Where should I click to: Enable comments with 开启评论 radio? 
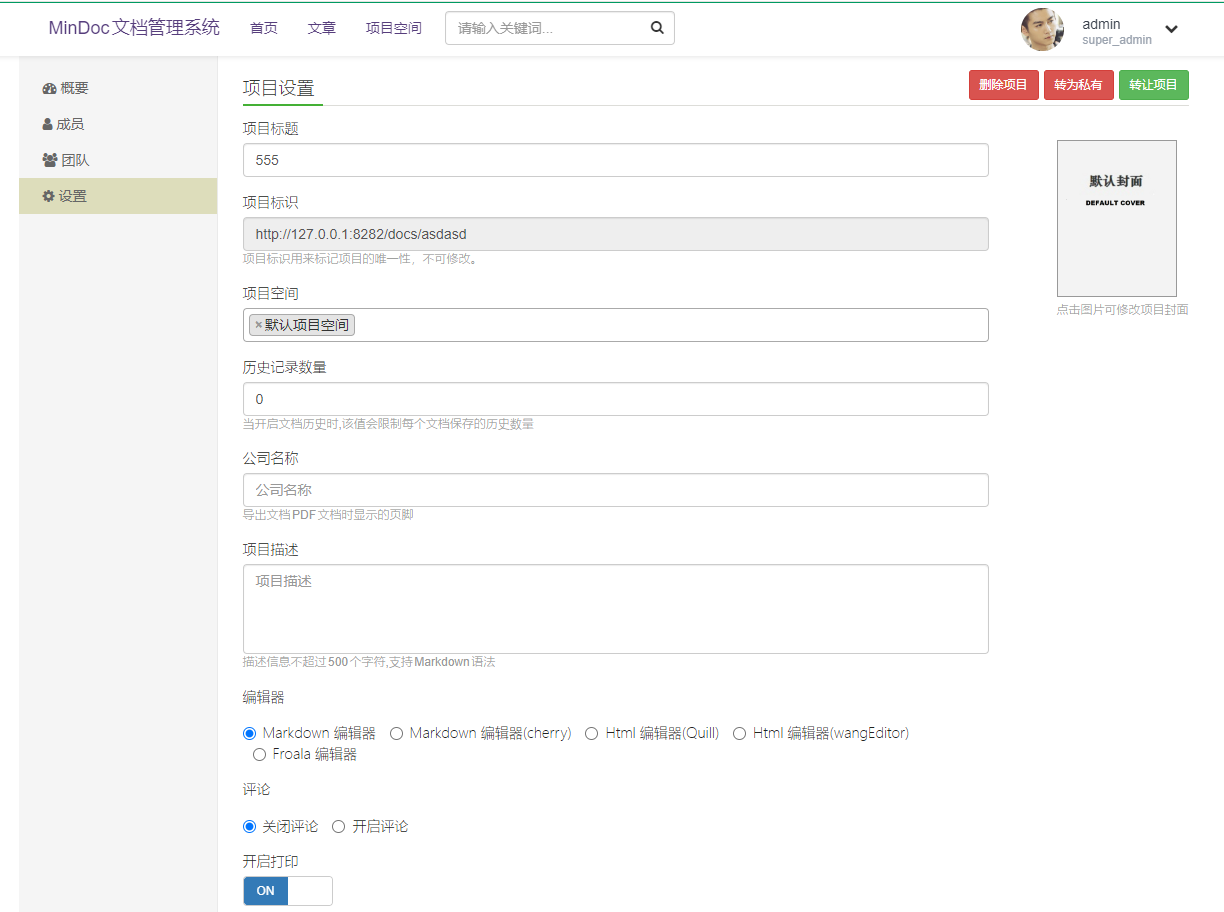tap(339, 826)
